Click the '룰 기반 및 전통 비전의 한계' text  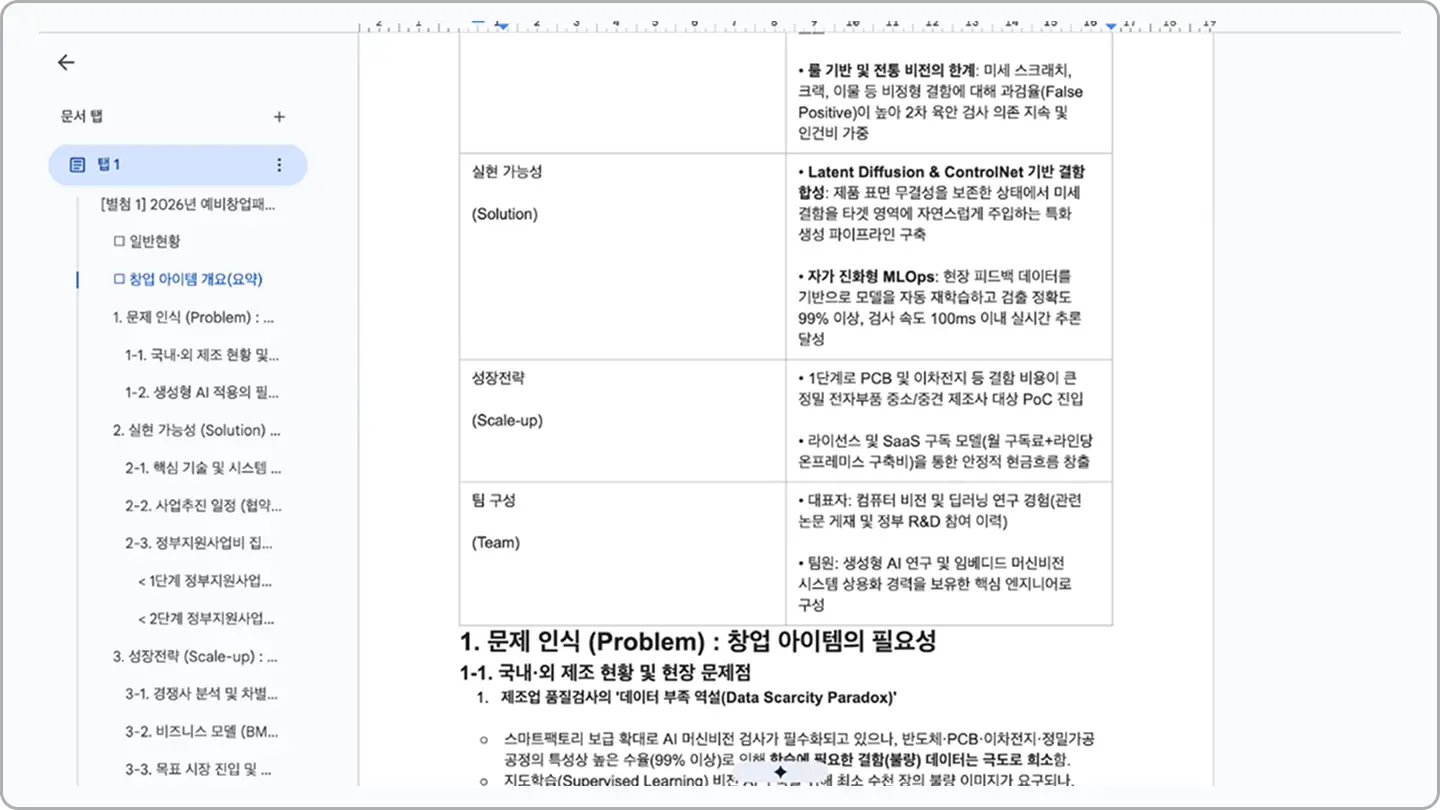tap(892, 71)
